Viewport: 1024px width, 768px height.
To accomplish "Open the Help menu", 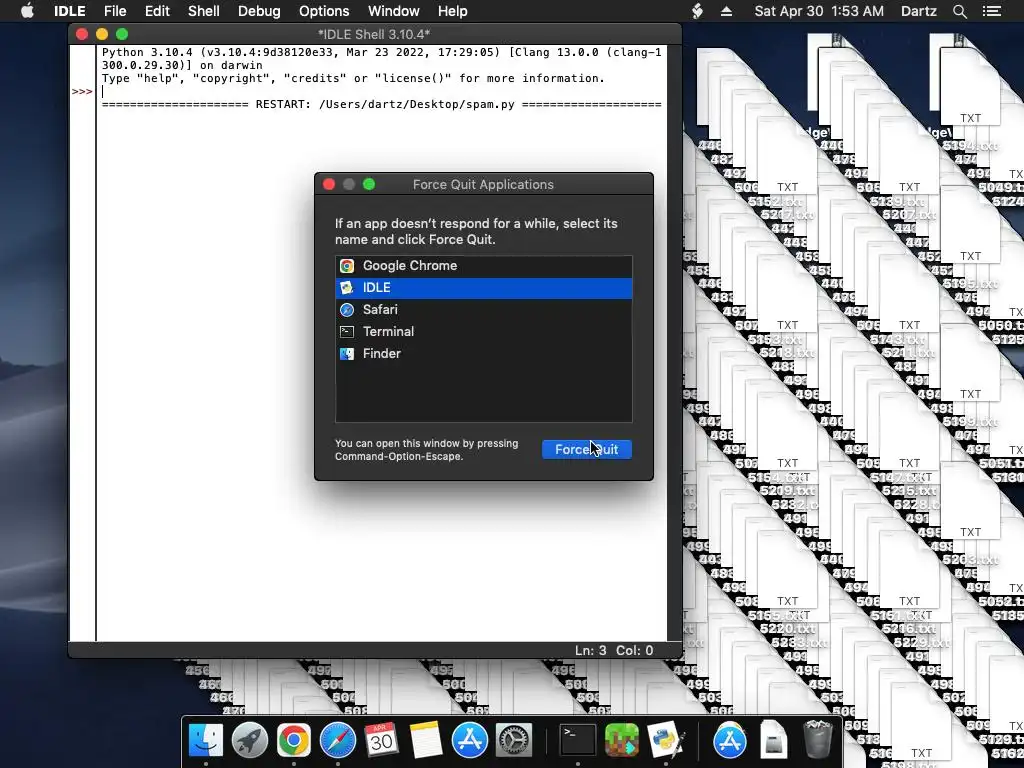I will point(453,11).
